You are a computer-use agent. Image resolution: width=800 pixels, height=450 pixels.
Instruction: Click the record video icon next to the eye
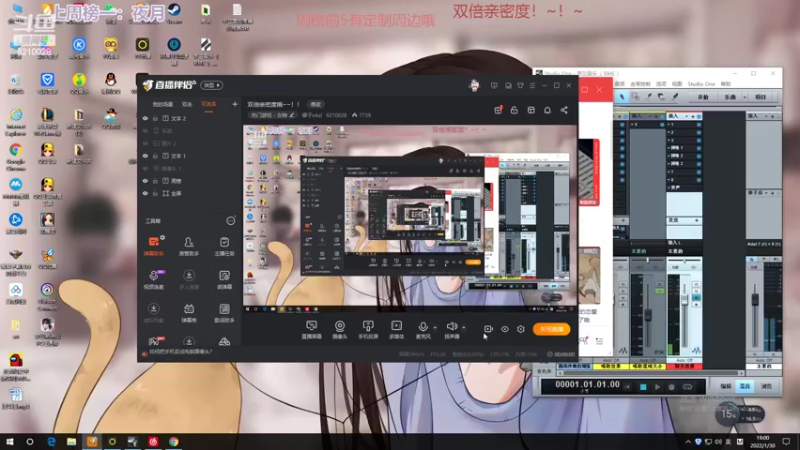pos(488,329)
